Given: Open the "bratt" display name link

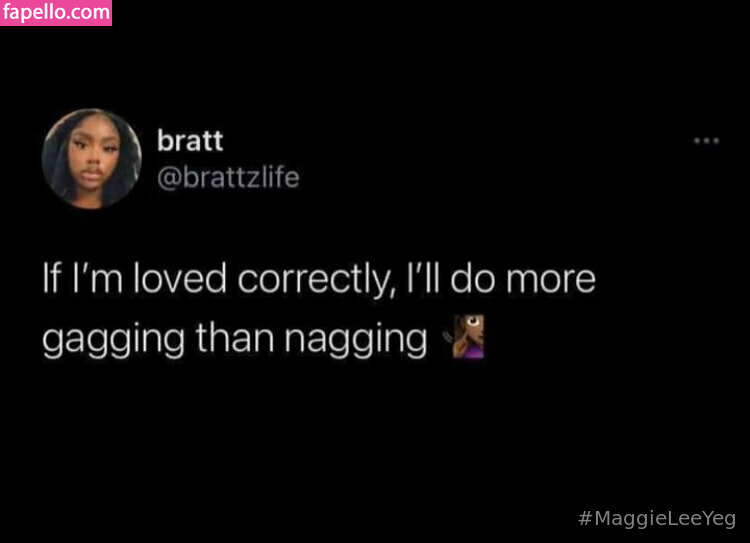Looking at the screenshot, I should (190, 141).
